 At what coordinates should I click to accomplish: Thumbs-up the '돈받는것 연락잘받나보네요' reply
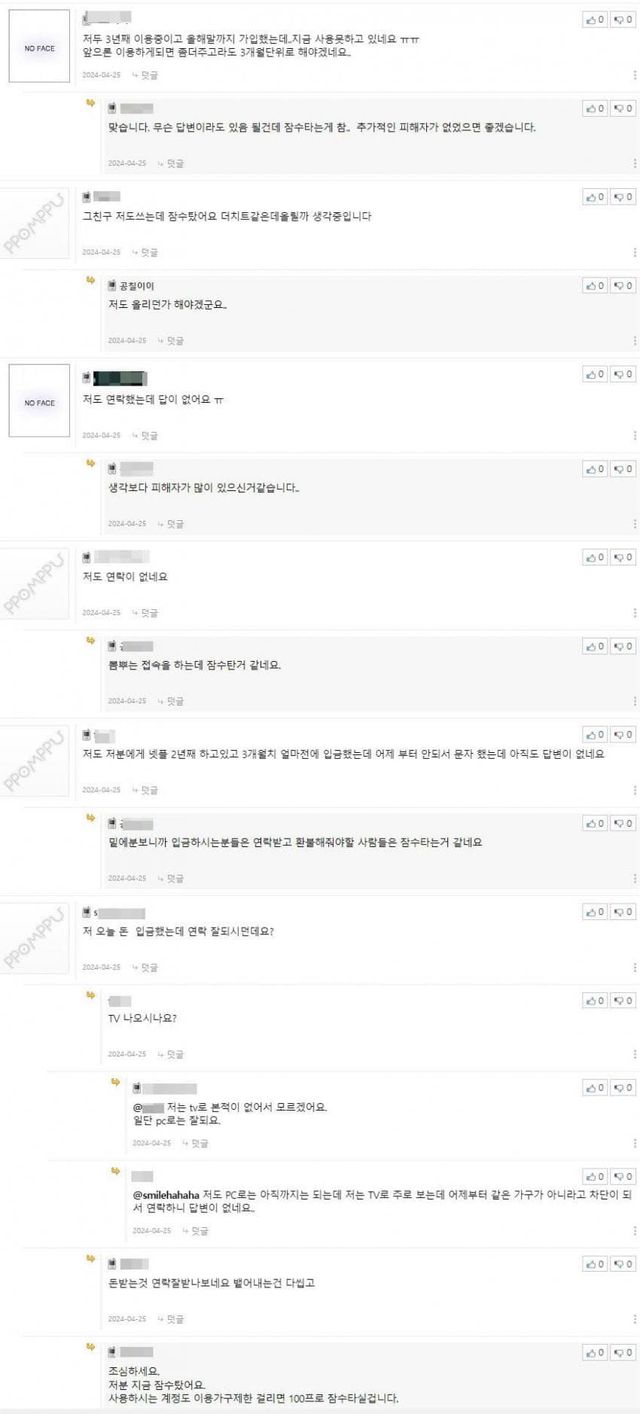coord(596,1265)
